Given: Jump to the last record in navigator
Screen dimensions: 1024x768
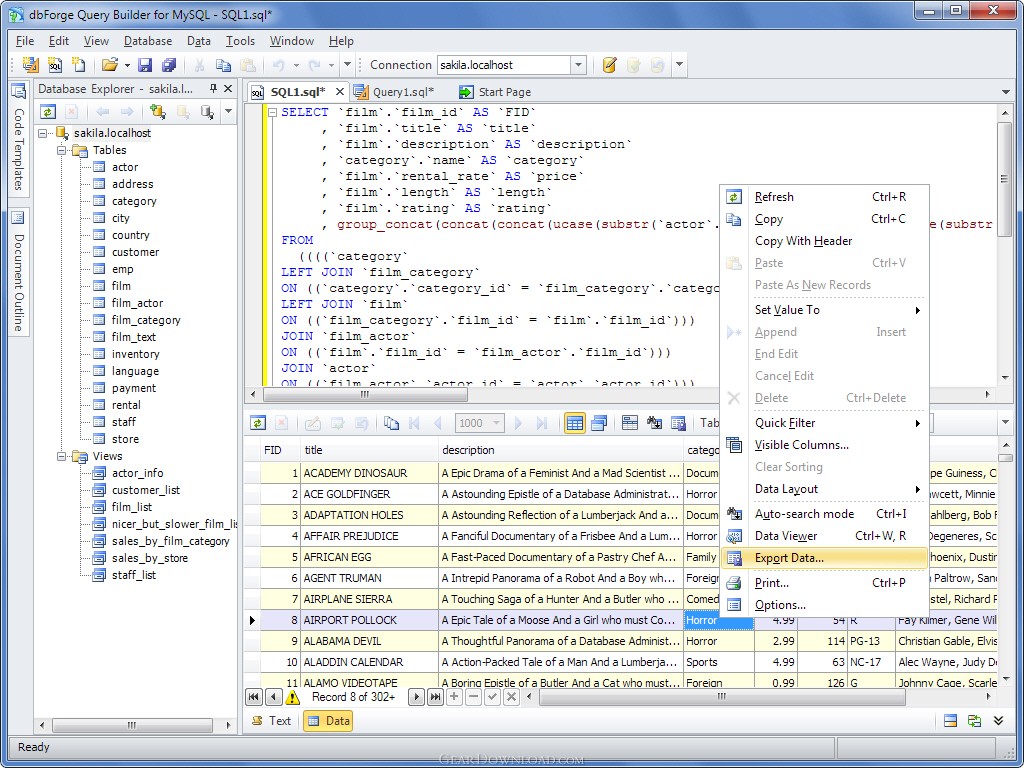Looking at the screenshot, I should (x=435, y=697).
